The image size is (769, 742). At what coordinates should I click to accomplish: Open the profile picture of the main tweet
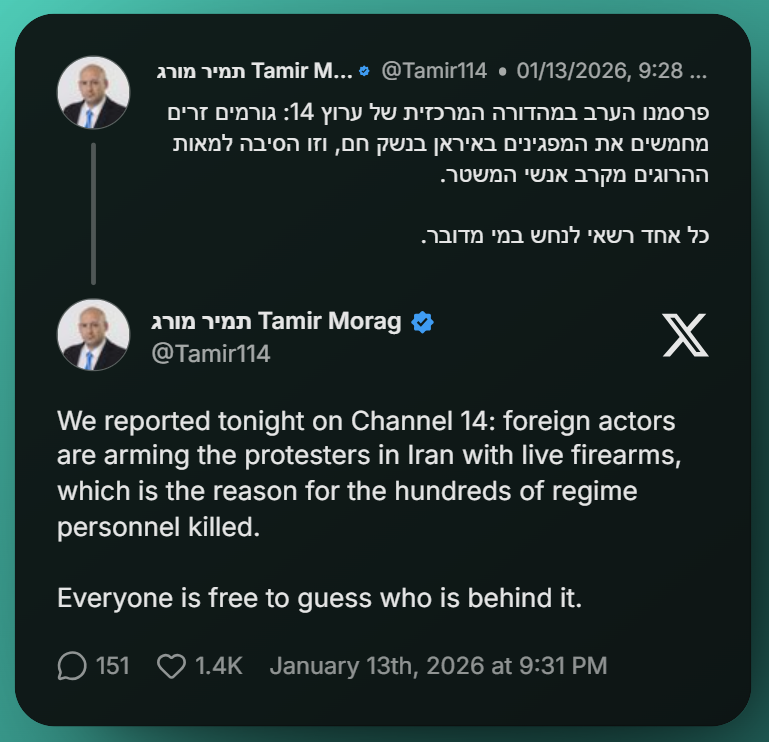93,335
